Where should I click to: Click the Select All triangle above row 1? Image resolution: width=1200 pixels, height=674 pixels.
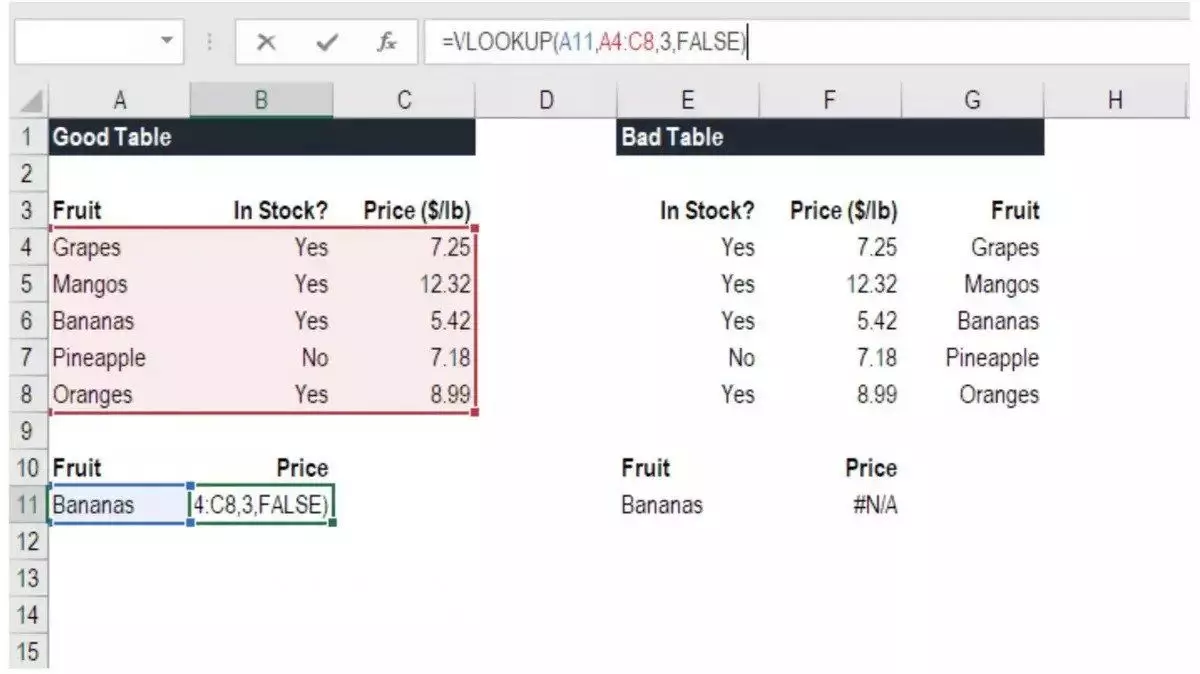pos(30,99)
